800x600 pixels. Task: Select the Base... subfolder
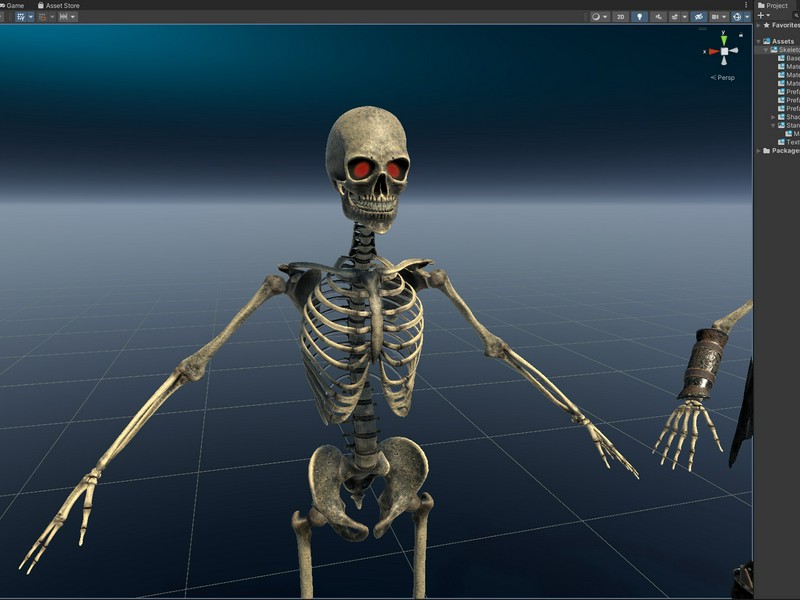789,58
